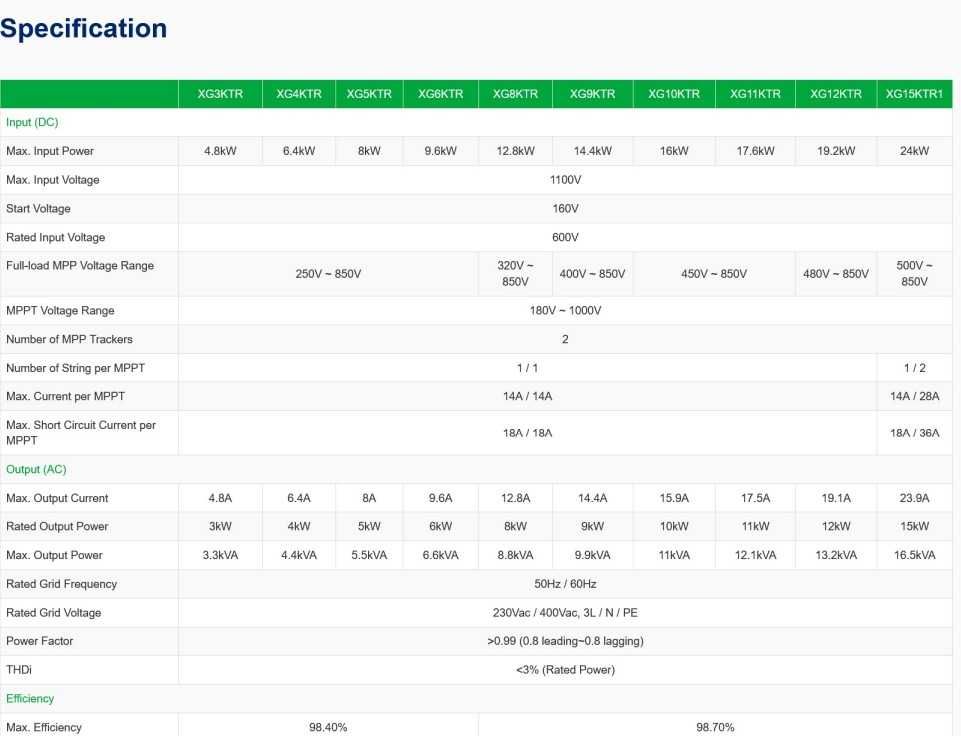Select the XG5KTR column header

(x=369, y=94)
